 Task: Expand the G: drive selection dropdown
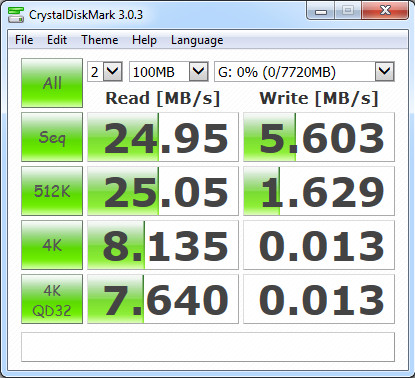(385, 71)
